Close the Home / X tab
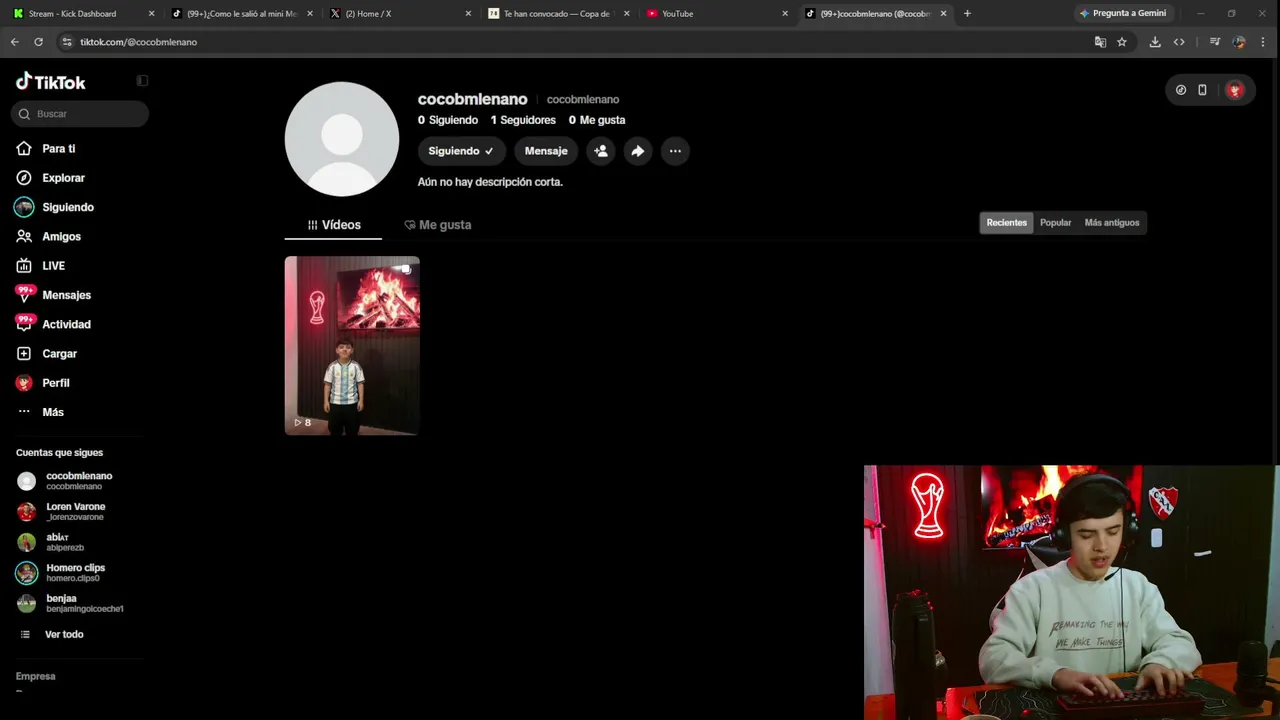The height and width of the screenshot is (720, 1280). (468, 14)
